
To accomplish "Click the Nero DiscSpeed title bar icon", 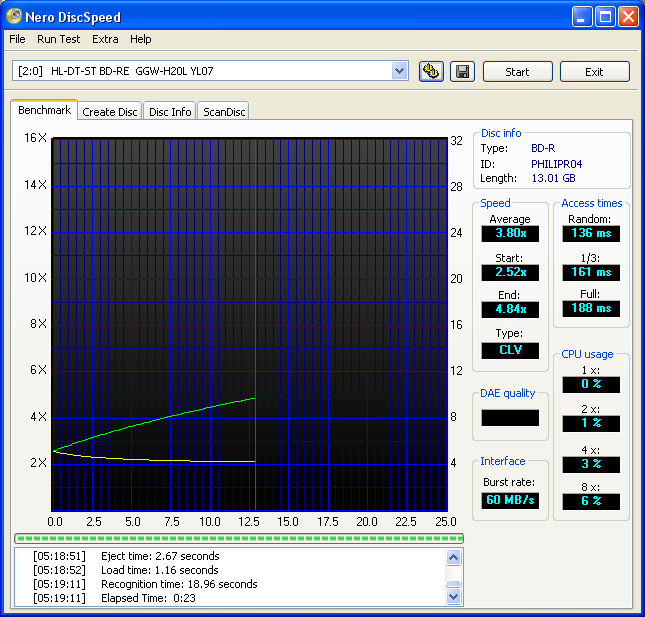I will click(x=14, y=16).
